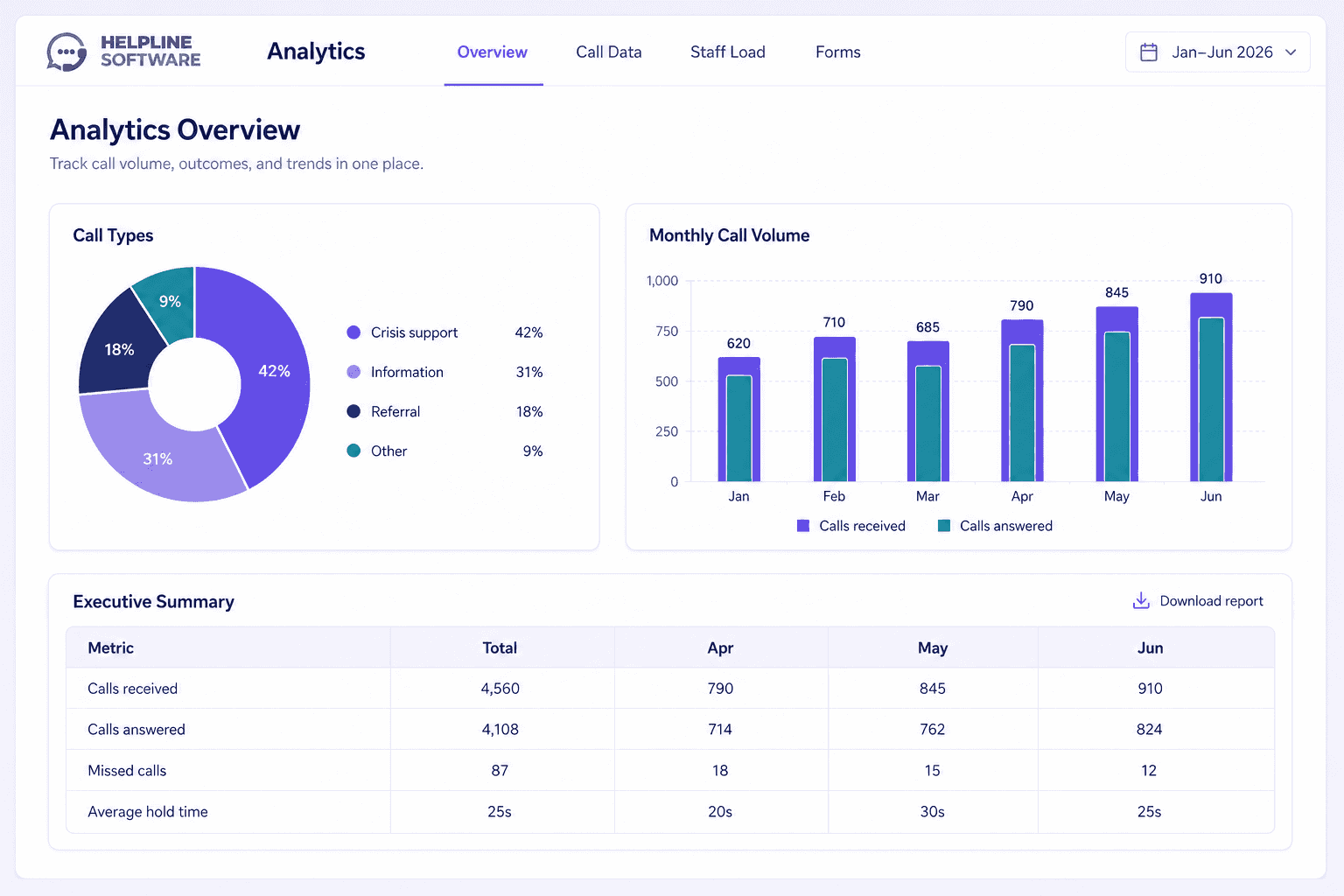The width and height of the screenshot is (1344, 896).
Task: Click the Apr column header
Action: (720, 647)
